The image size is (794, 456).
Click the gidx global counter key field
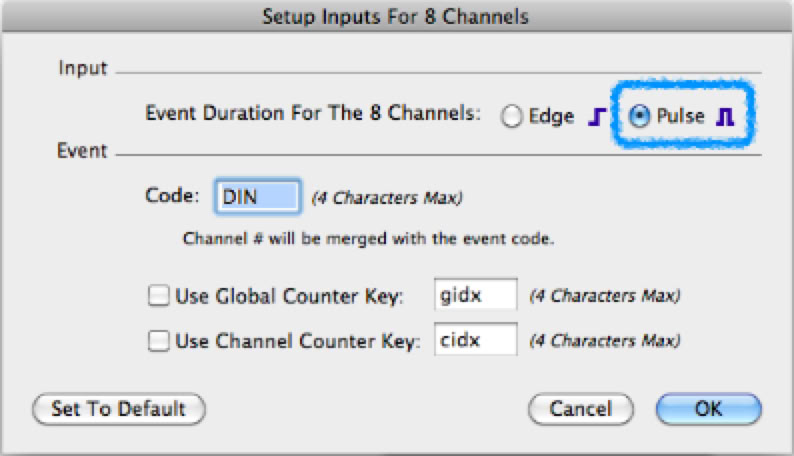click(476, 296)
